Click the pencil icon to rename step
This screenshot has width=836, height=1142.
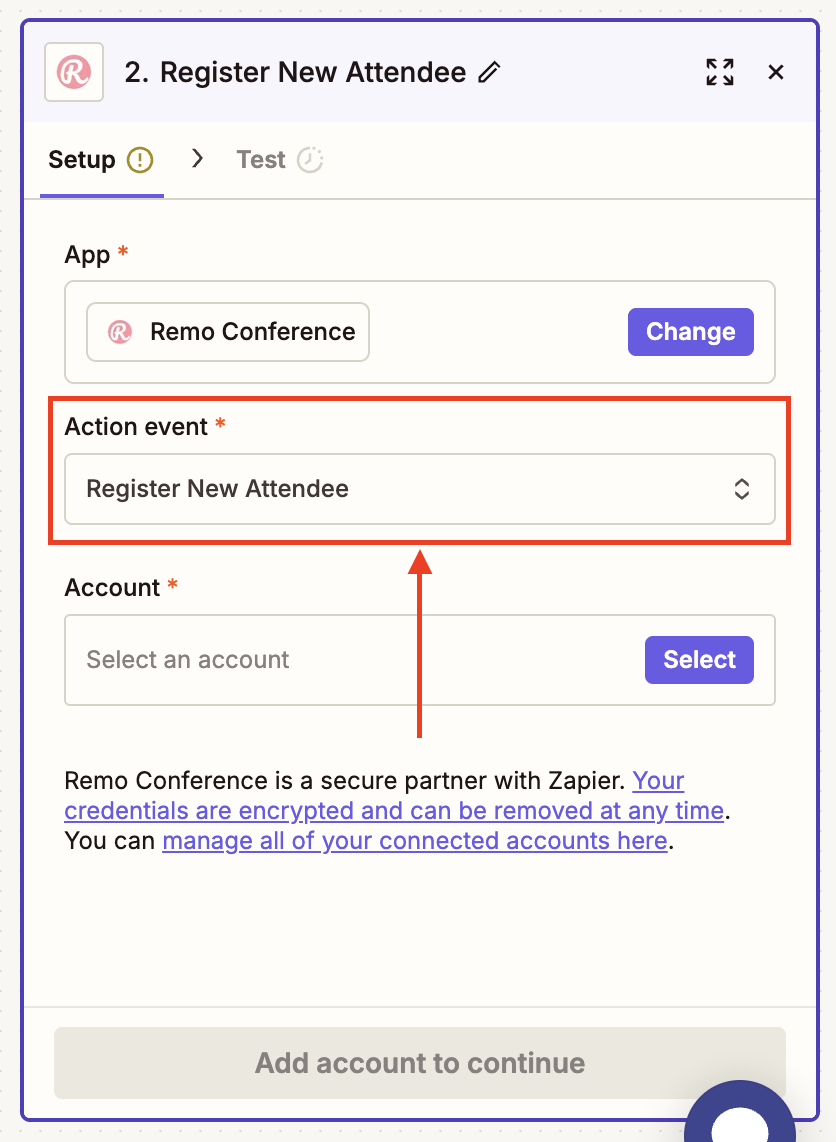(489, 72)
